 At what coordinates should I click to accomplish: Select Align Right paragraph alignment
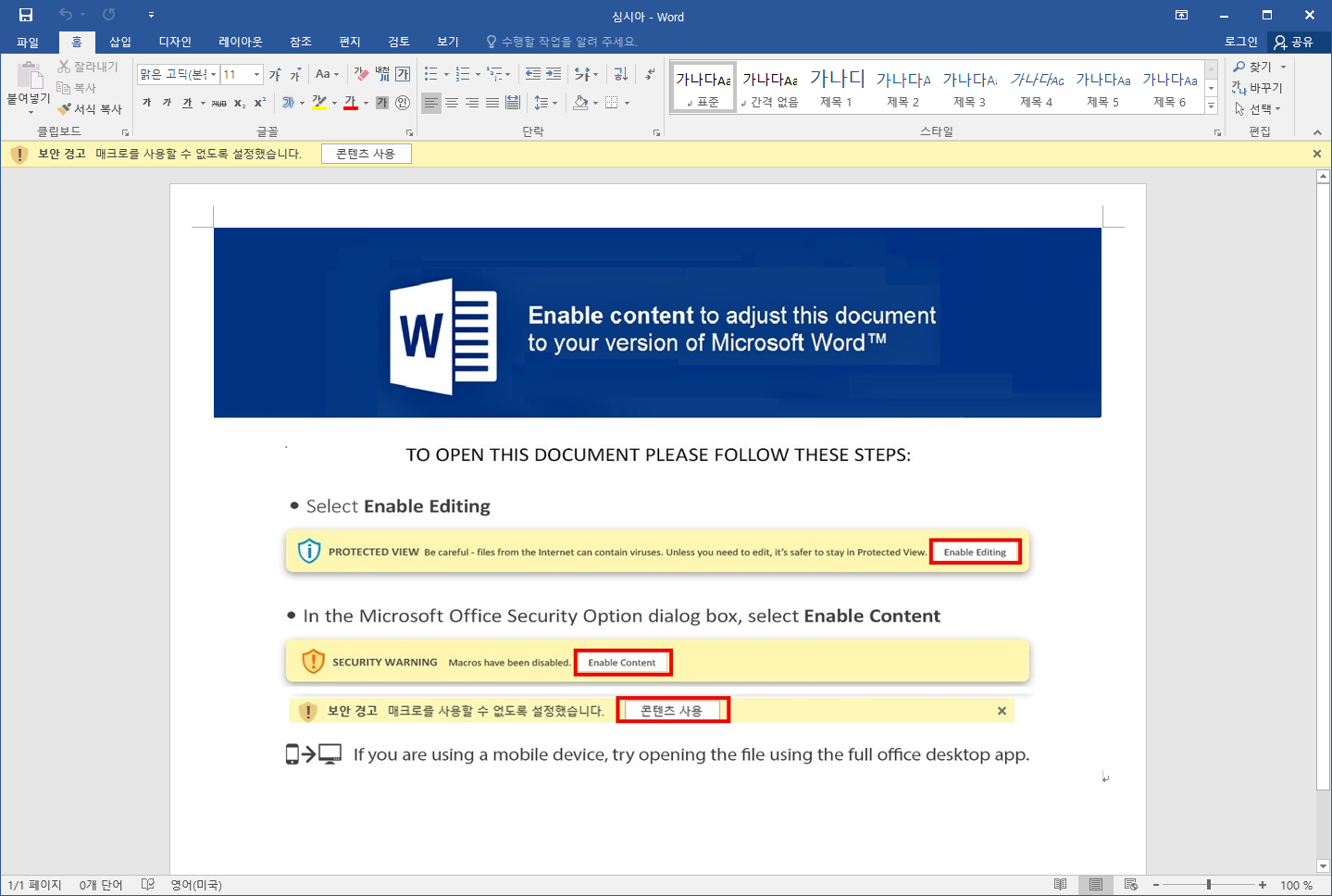472,103
